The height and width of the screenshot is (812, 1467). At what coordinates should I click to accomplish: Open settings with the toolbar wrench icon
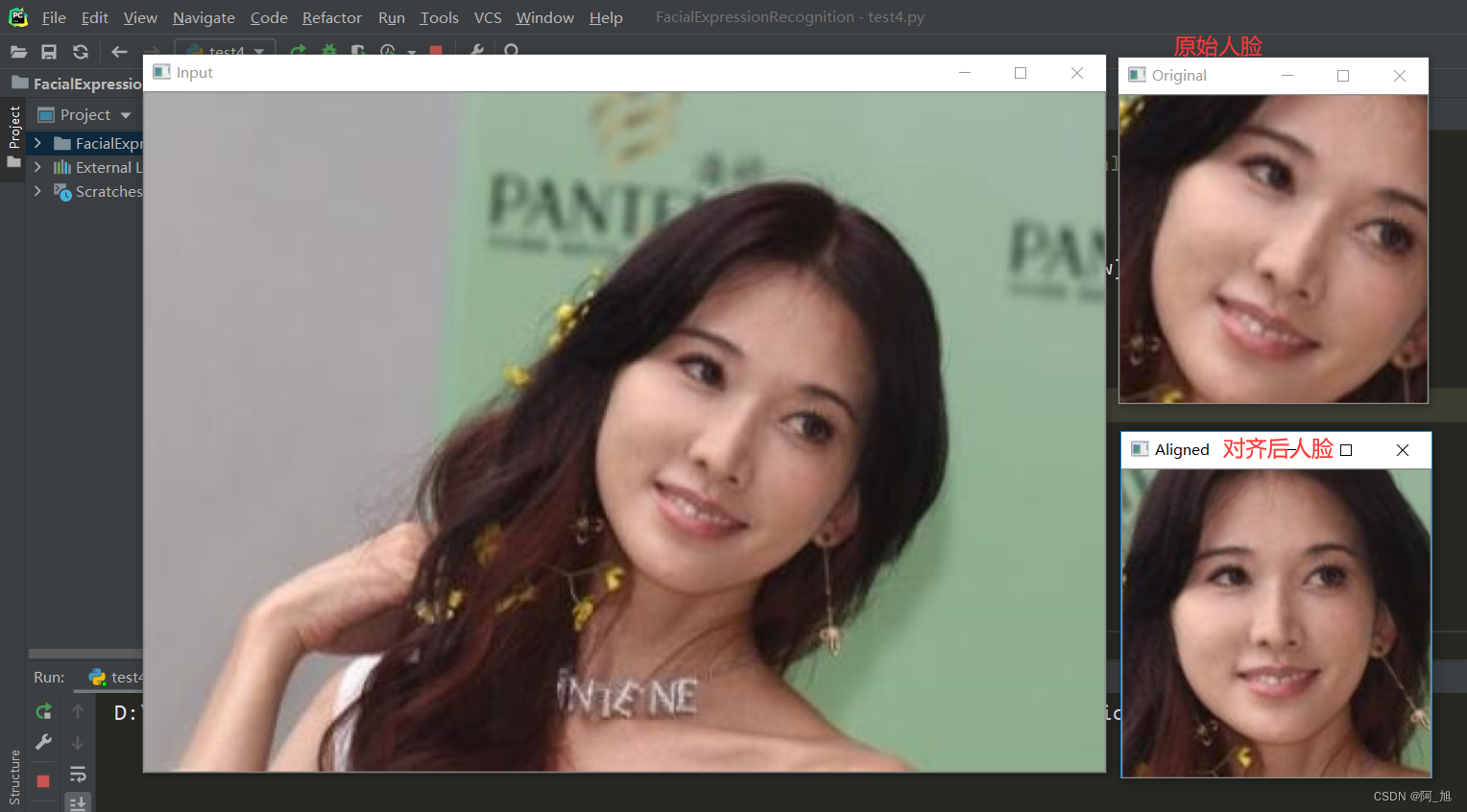[x=476, y=50]
